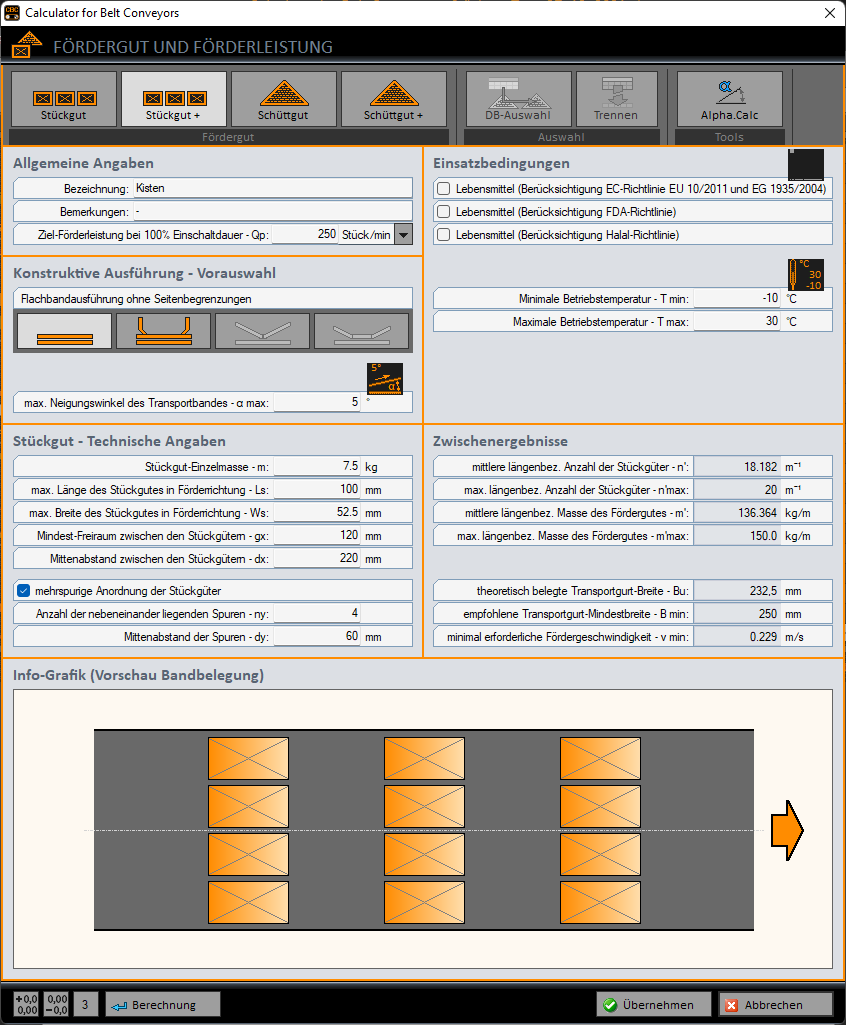The height and width of the screenshot is (1025, 846).
Task: Select the Trennen tool icon
Action: point(616,99)
